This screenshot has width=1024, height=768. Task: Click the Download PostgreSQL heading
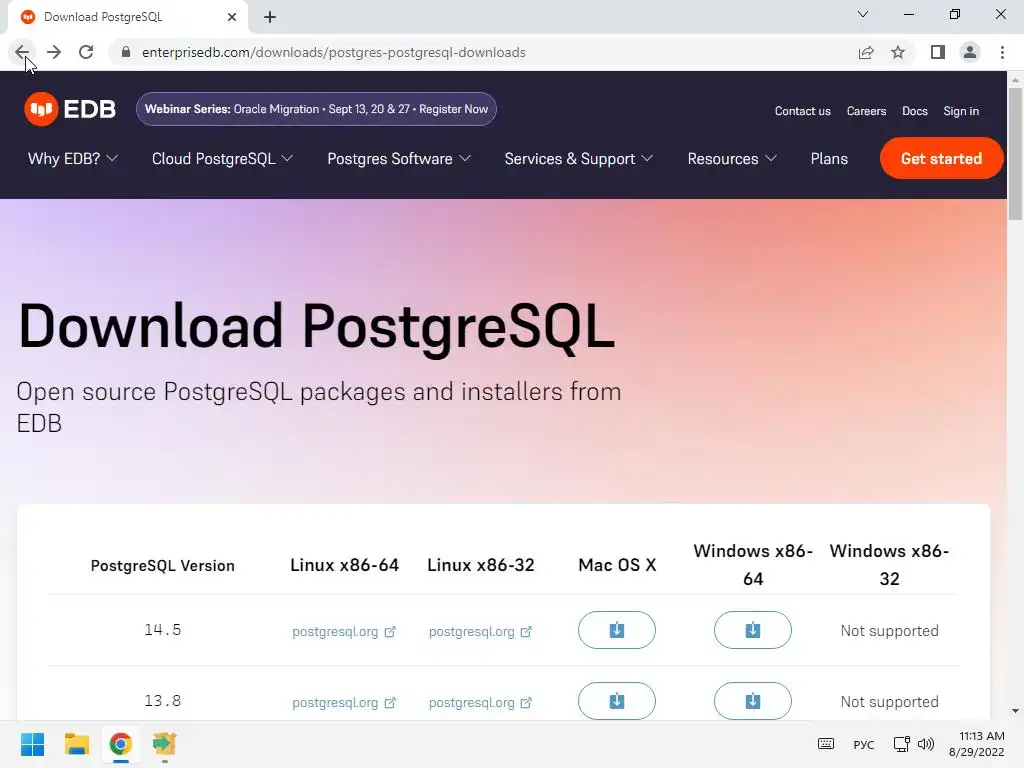[317, 327]
